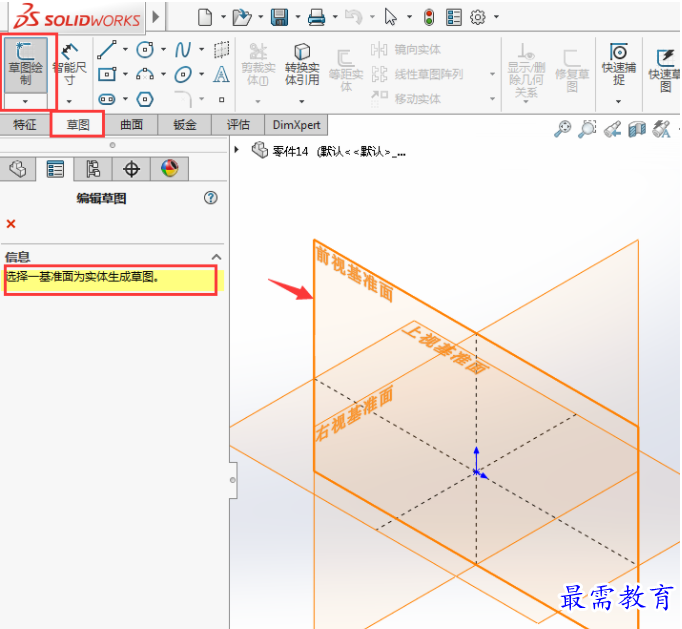Select the sketch Text (A) tool
The image size is (682, 629).
pyautogui.click(x=221, y=74)
